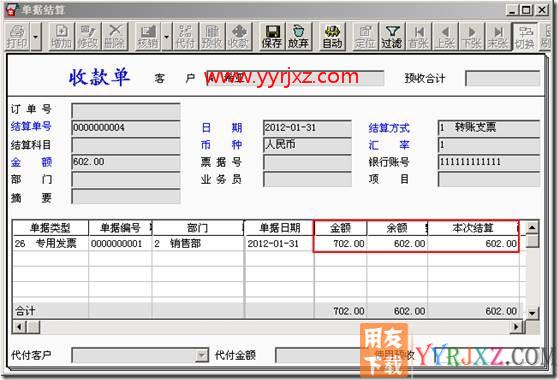
Task: Click the 部门 input field in header
Action: pos(126,179)
